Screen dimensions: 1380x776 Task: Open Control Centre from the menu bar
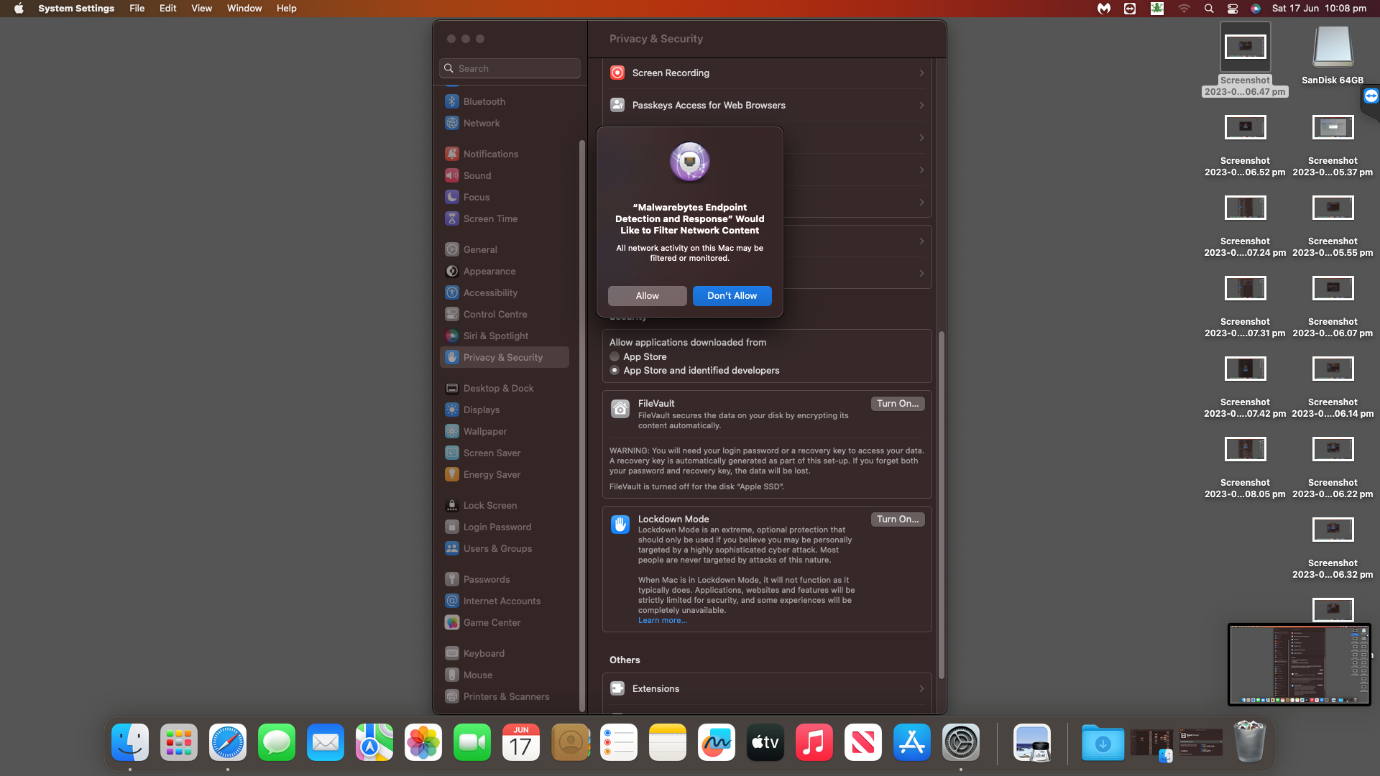click(1233, 8)
